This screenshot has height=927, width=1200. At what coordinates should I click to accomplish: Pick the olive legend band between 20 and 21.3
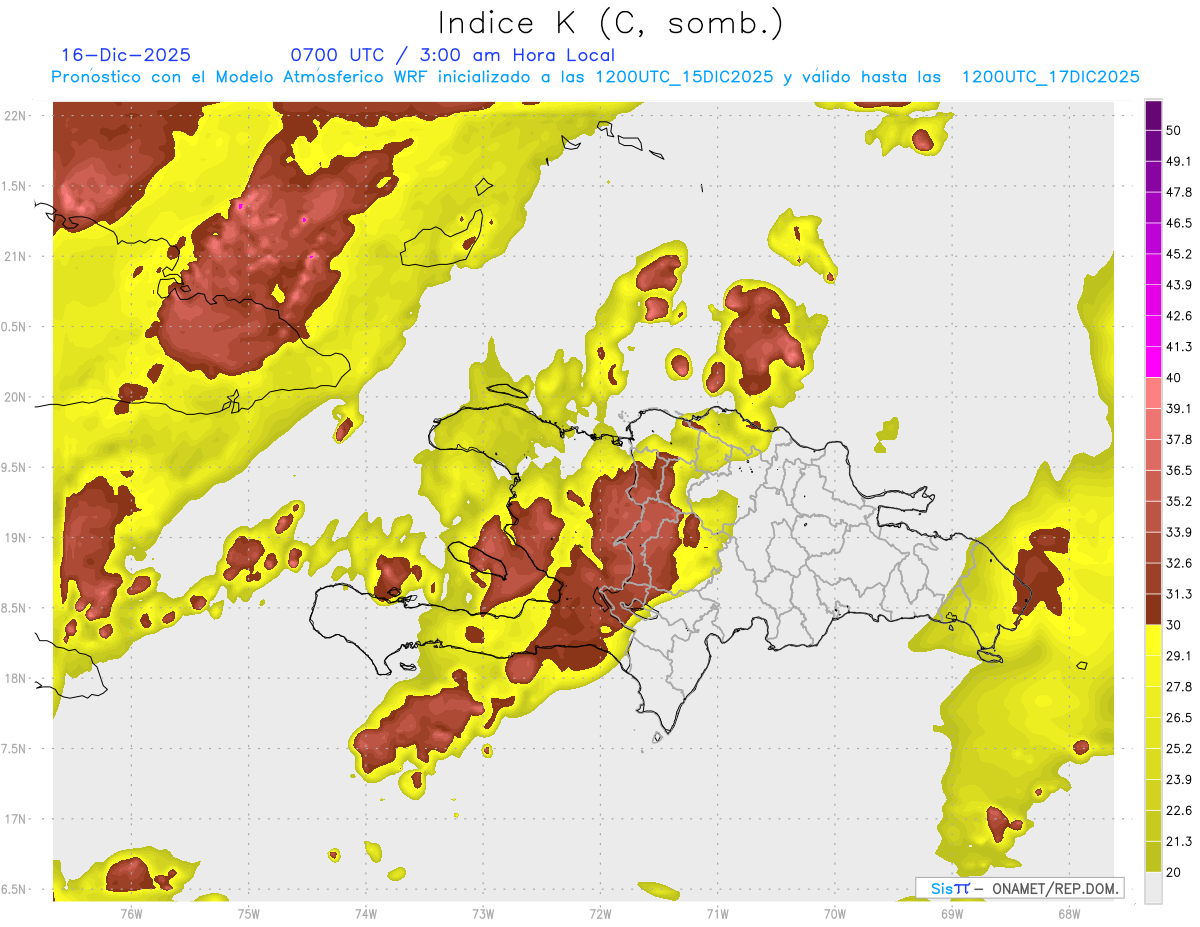(1153, 857)
